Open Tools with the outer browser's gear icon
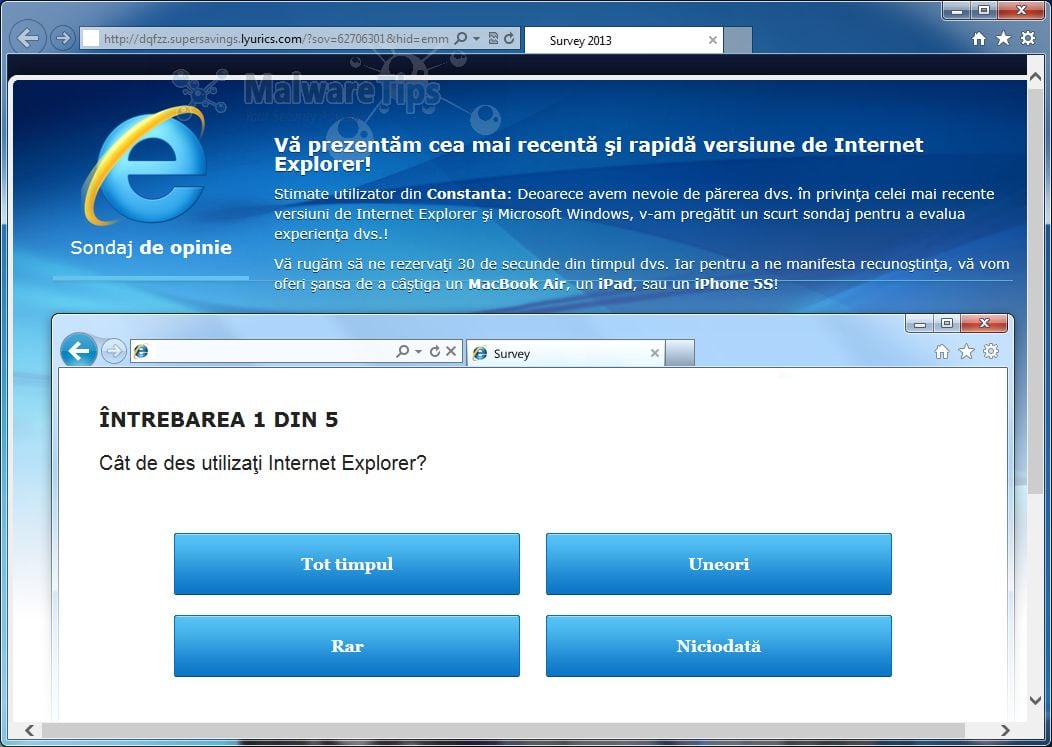1052x747 pixels. point(1028,38)
